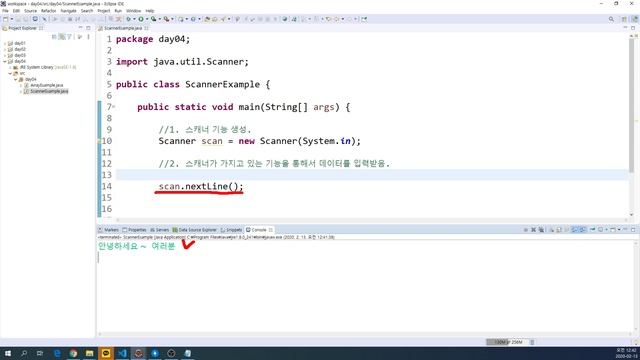
Task: Click the console output text area
Action: pos(365,286)
